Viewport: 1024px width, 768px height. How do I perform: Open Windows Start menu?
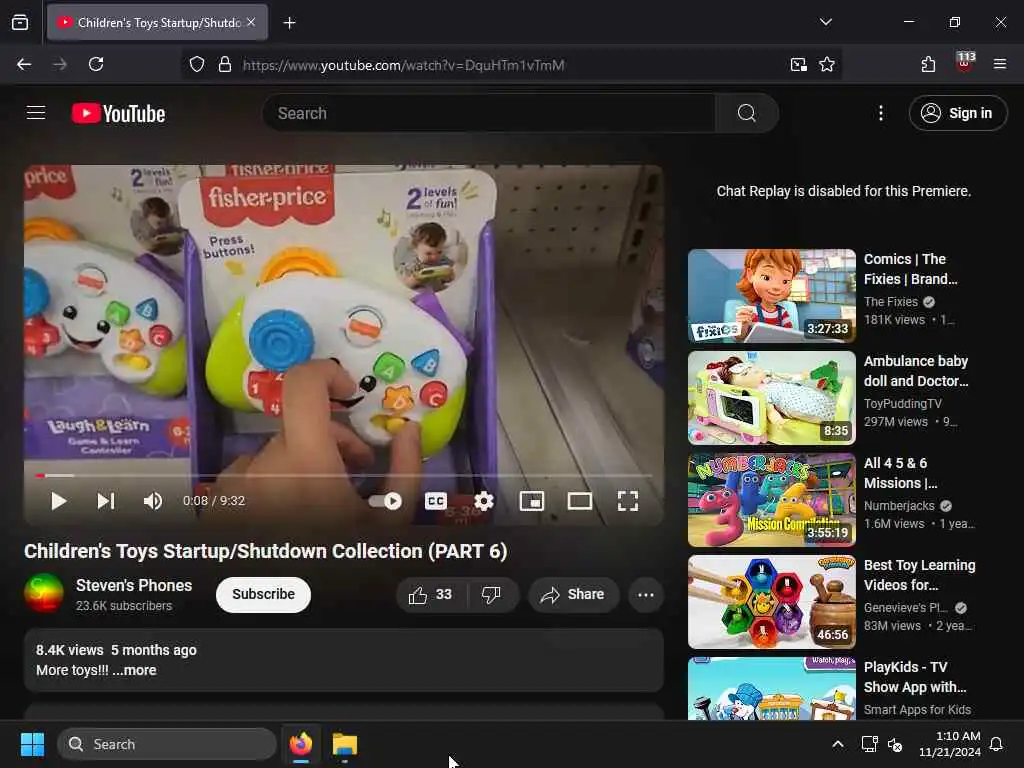[32, 744]
